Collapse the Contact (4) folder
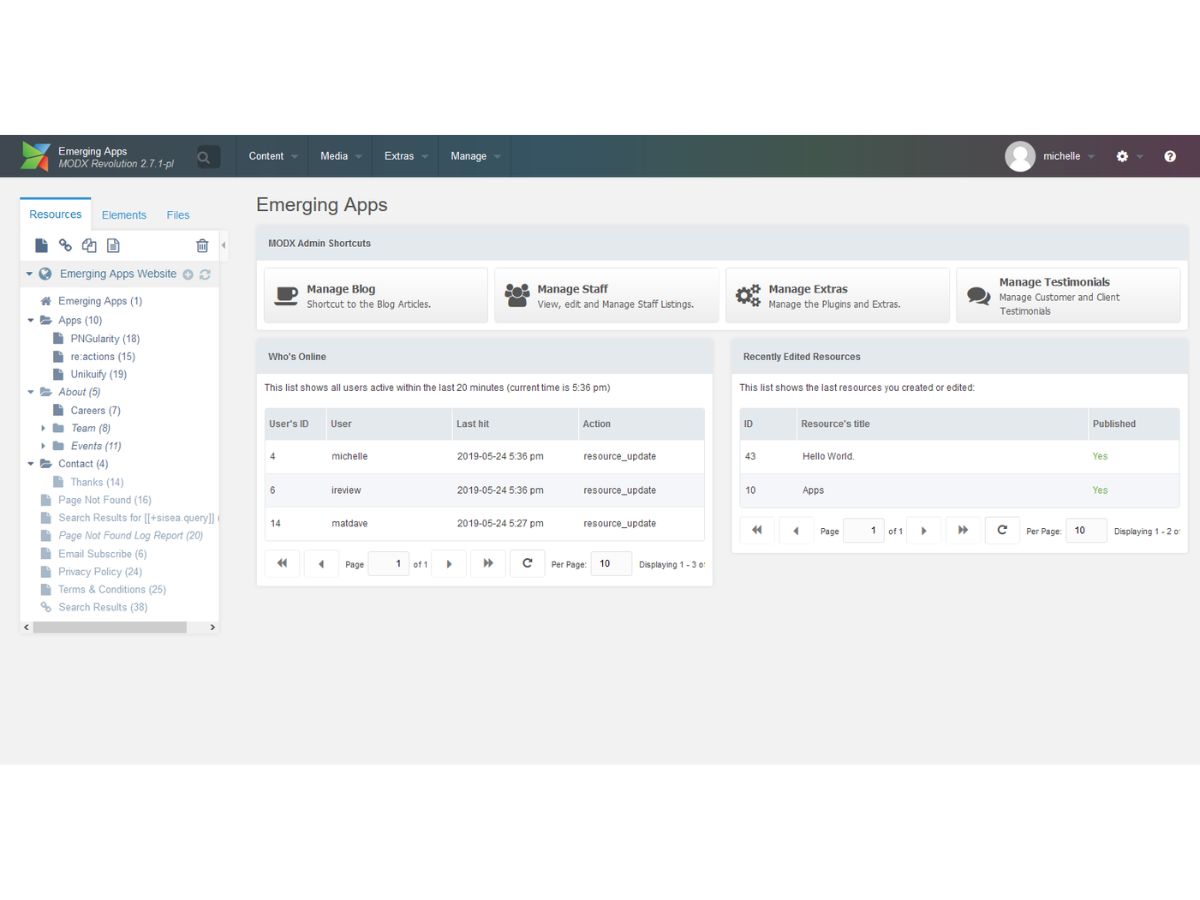 tap(31, 464)
